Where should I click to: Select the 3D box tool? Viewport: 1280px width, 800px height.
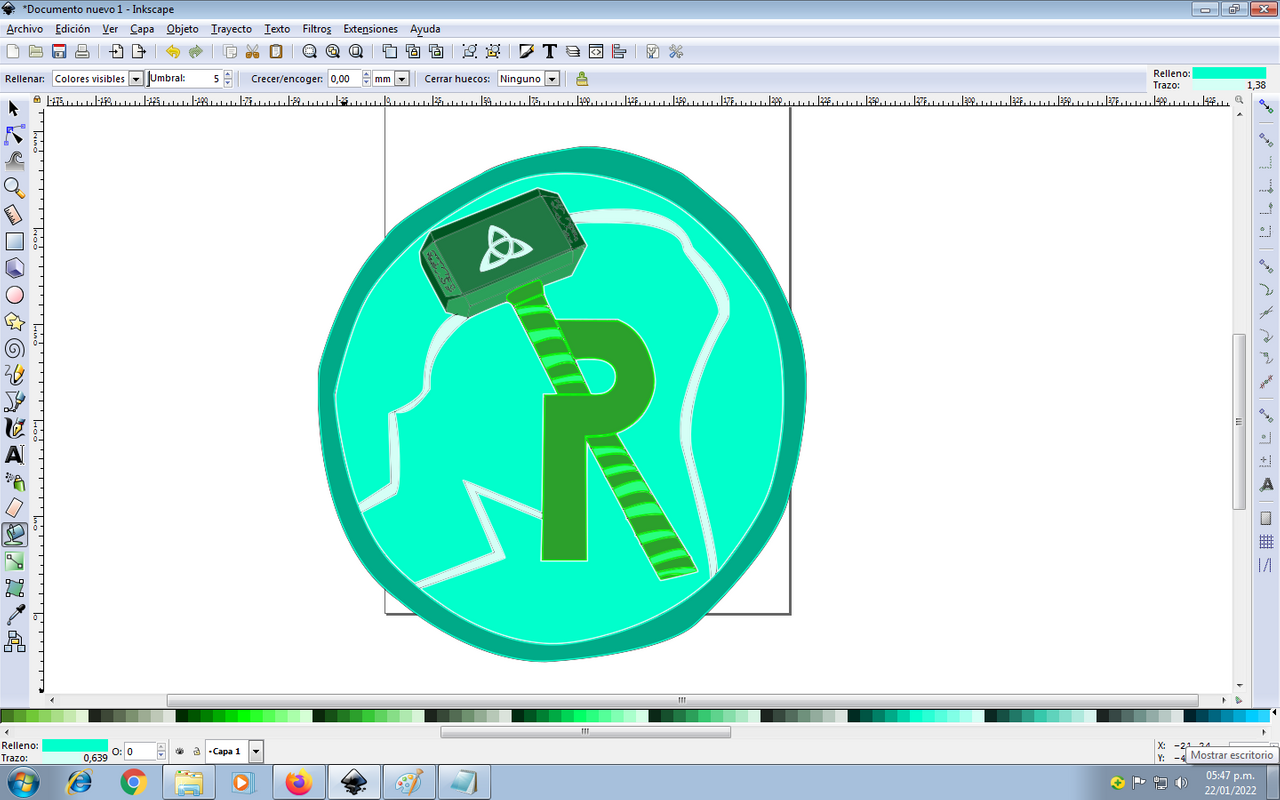click(14, 268)
